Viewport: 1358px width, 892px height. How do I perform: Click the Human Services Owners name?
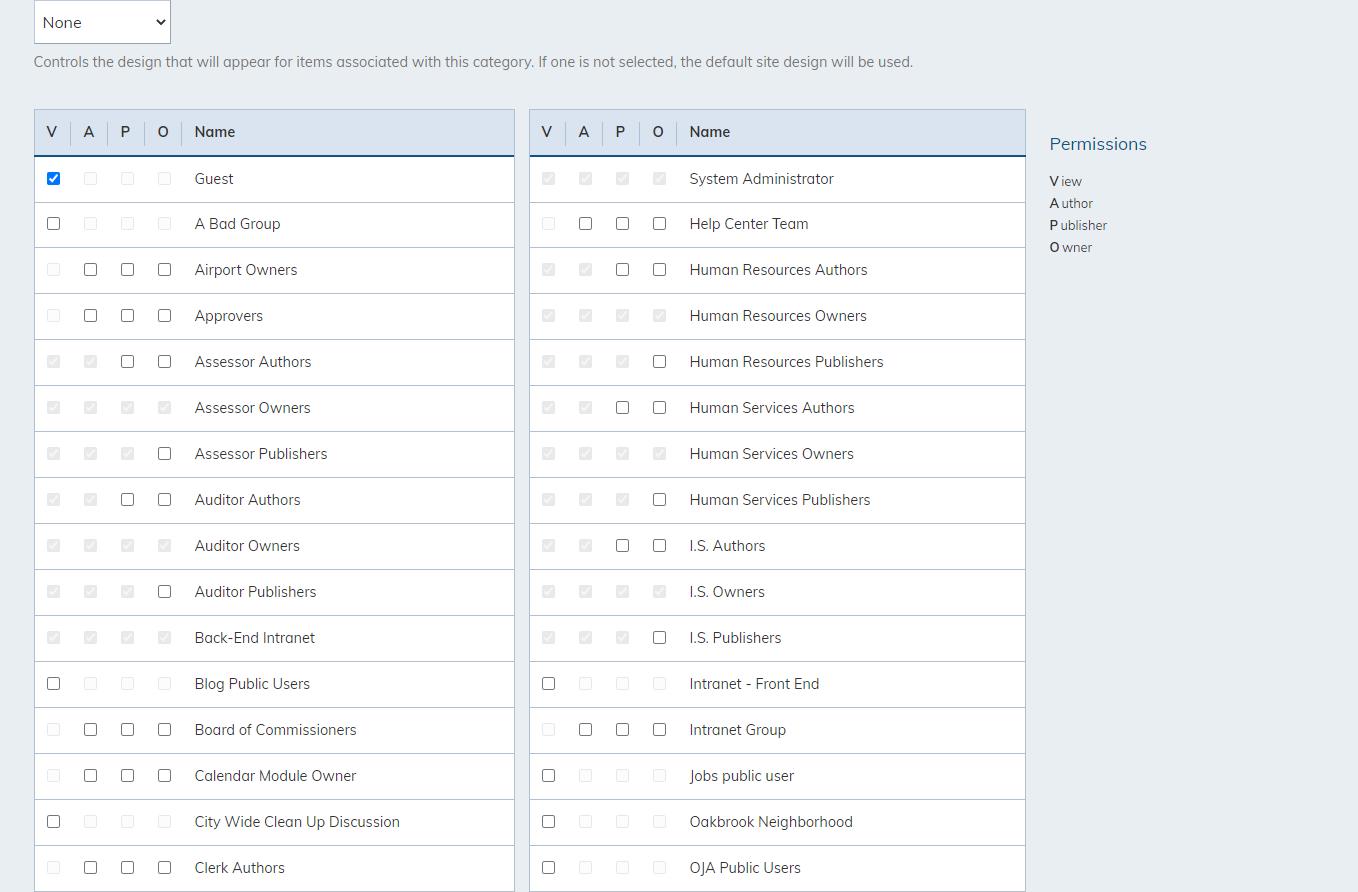(771, 454)
